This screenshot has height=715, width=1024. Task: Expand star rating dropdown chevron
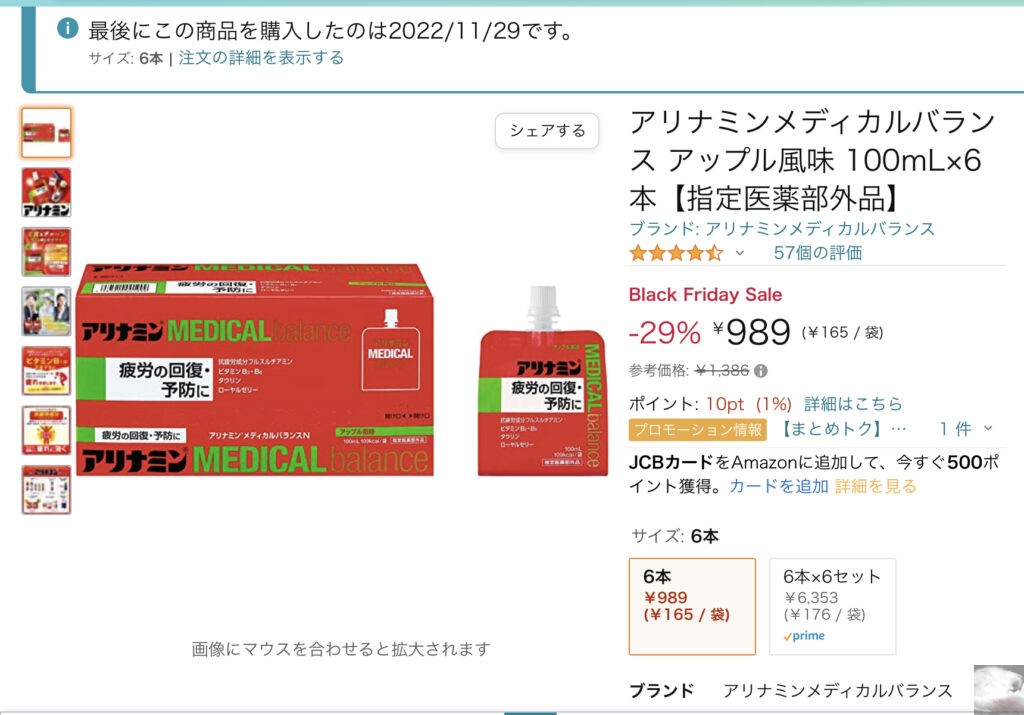739,253
